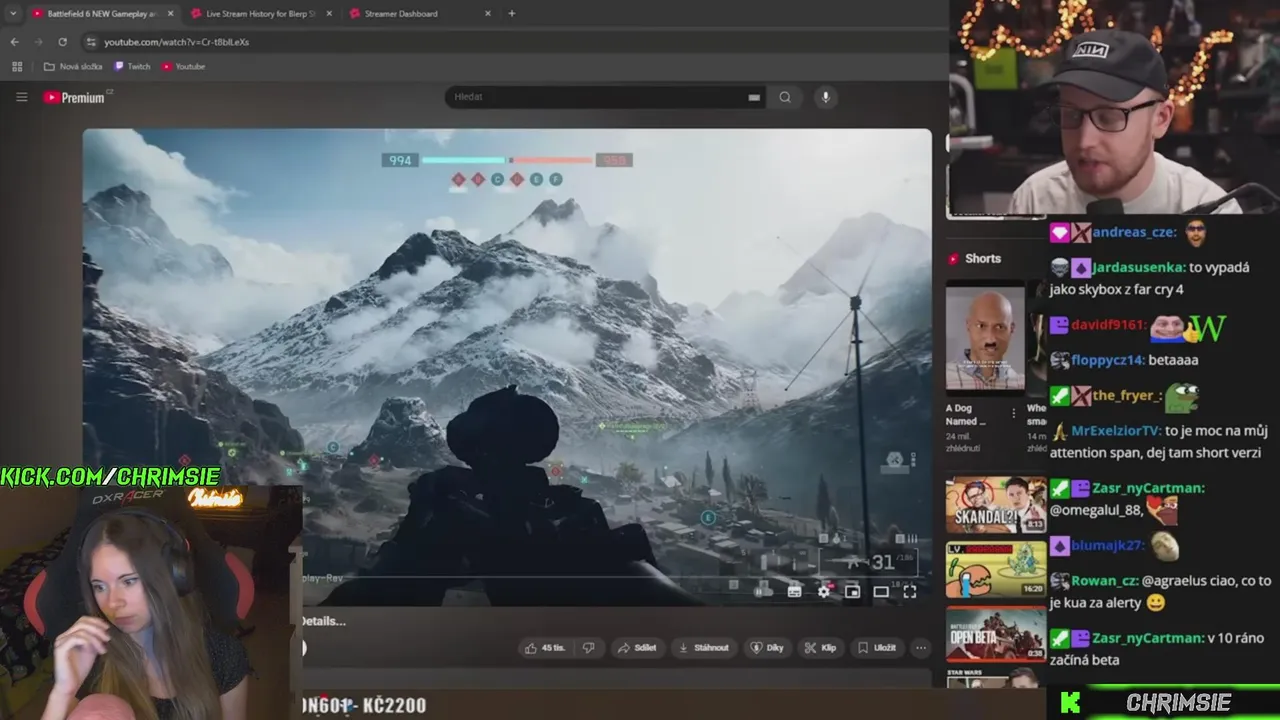Click username blumajk27 in chat
This screenshot has height=720, width=1280.
coord(1107,546)
